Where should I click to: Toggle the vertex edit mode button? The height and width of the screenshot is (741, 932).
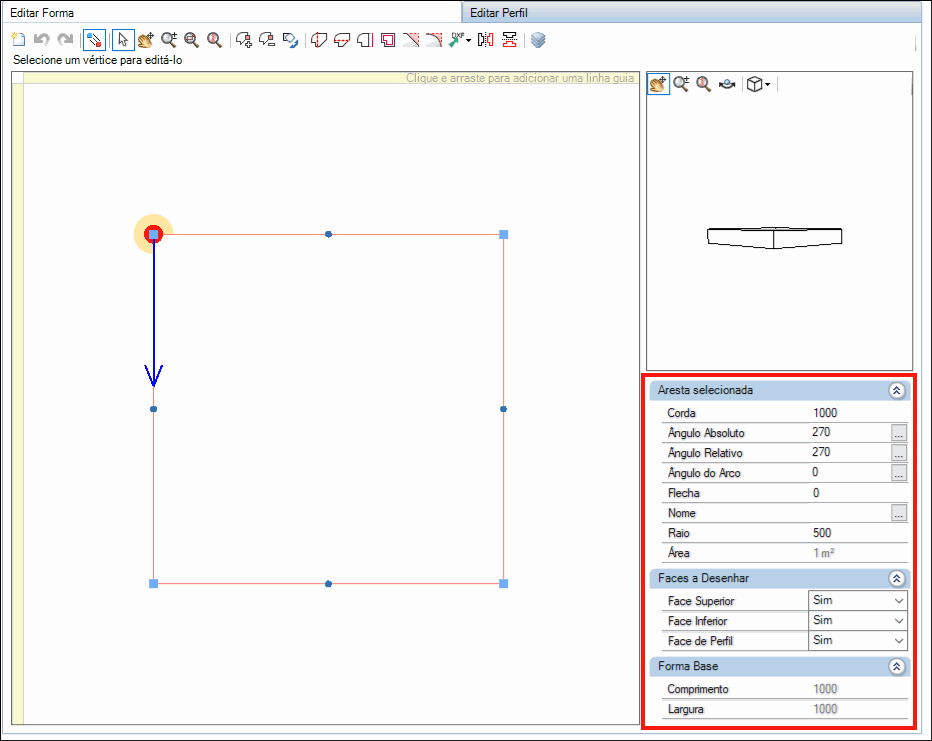(94, 40)
